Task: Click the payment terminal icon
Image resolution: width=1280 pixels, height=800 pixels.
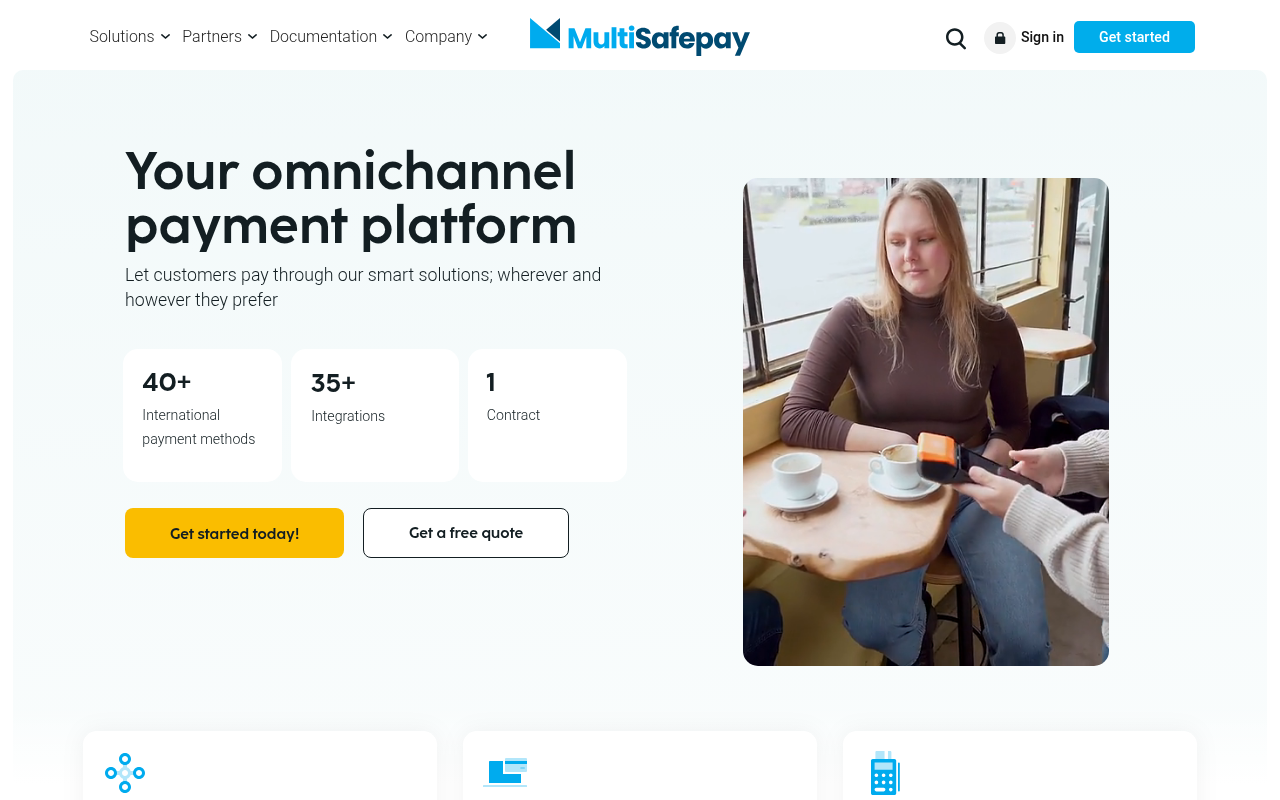Action: click(x=885, y=773)
